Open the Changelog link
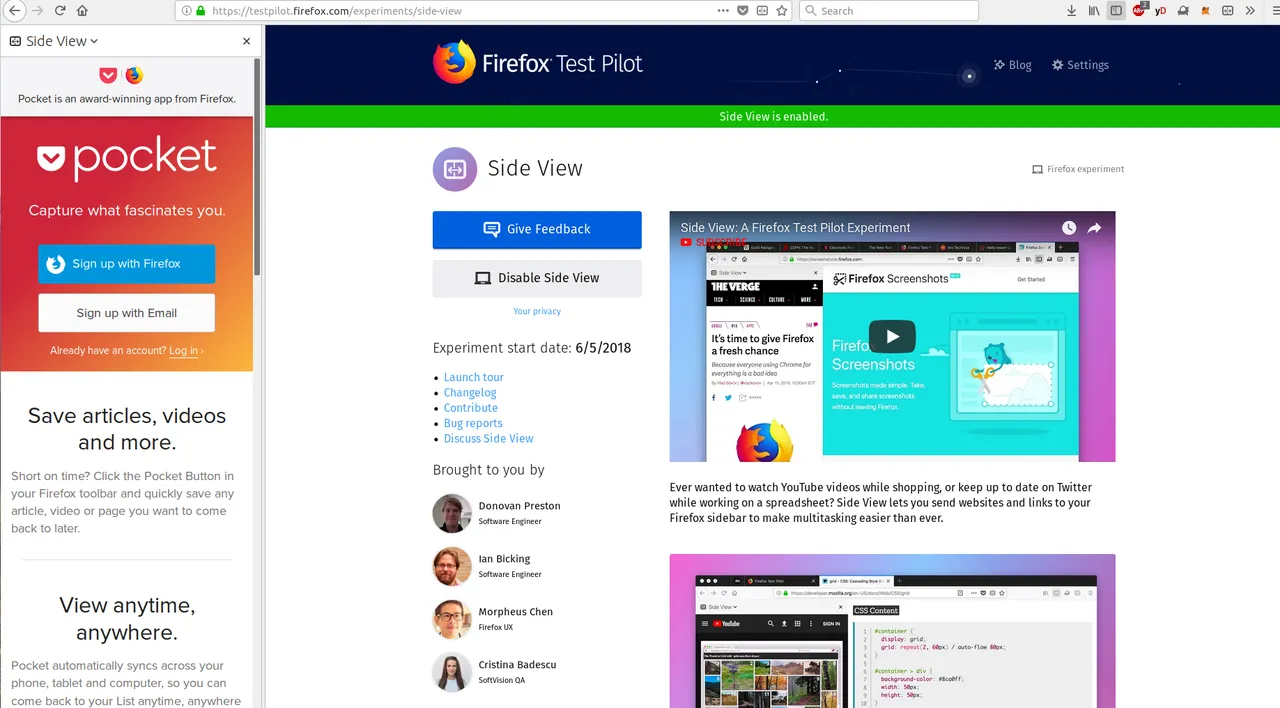 click(x=470, y=393)
